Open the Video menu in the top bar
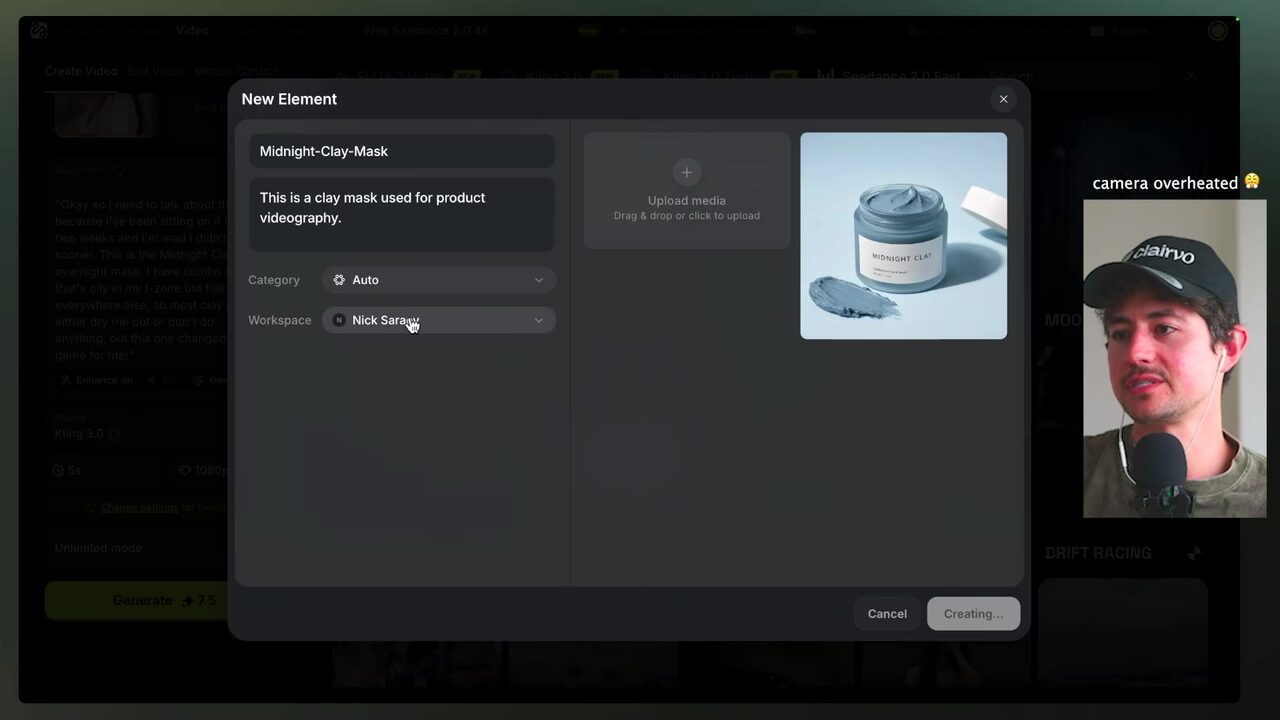The image size is (1280, 720). [192, 30]
